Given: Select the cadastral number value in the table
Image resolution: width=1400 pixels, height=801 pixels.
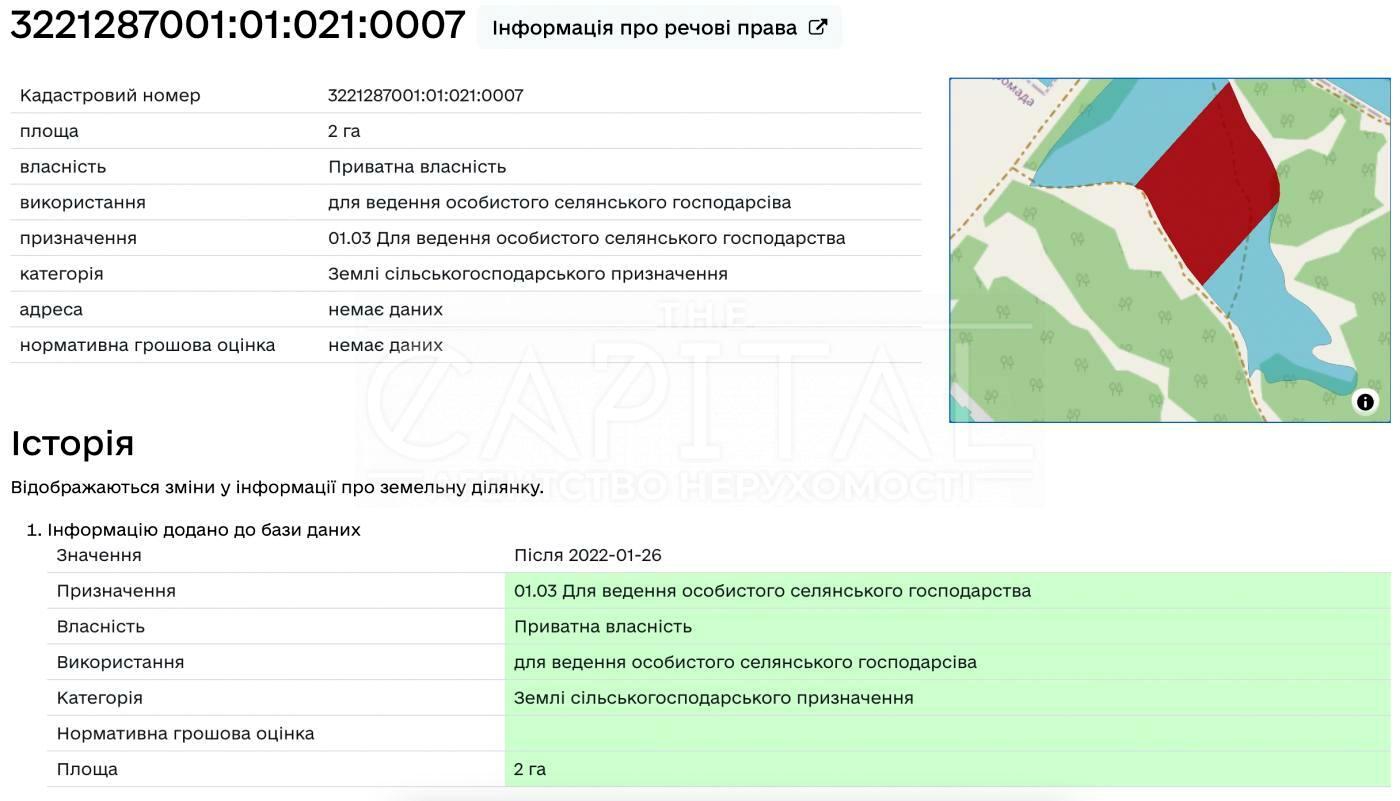Looking at the screenshot, I should tap(425, 96).
